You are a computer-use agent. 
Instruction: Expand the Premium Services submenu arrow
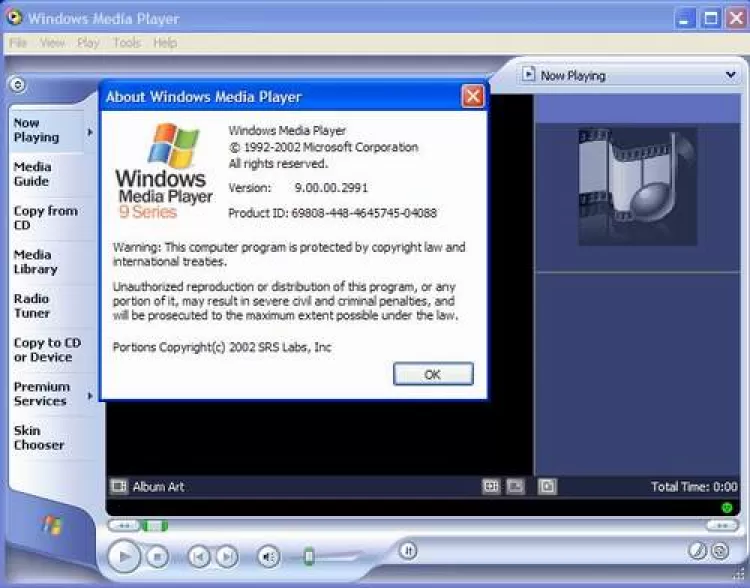90,396
